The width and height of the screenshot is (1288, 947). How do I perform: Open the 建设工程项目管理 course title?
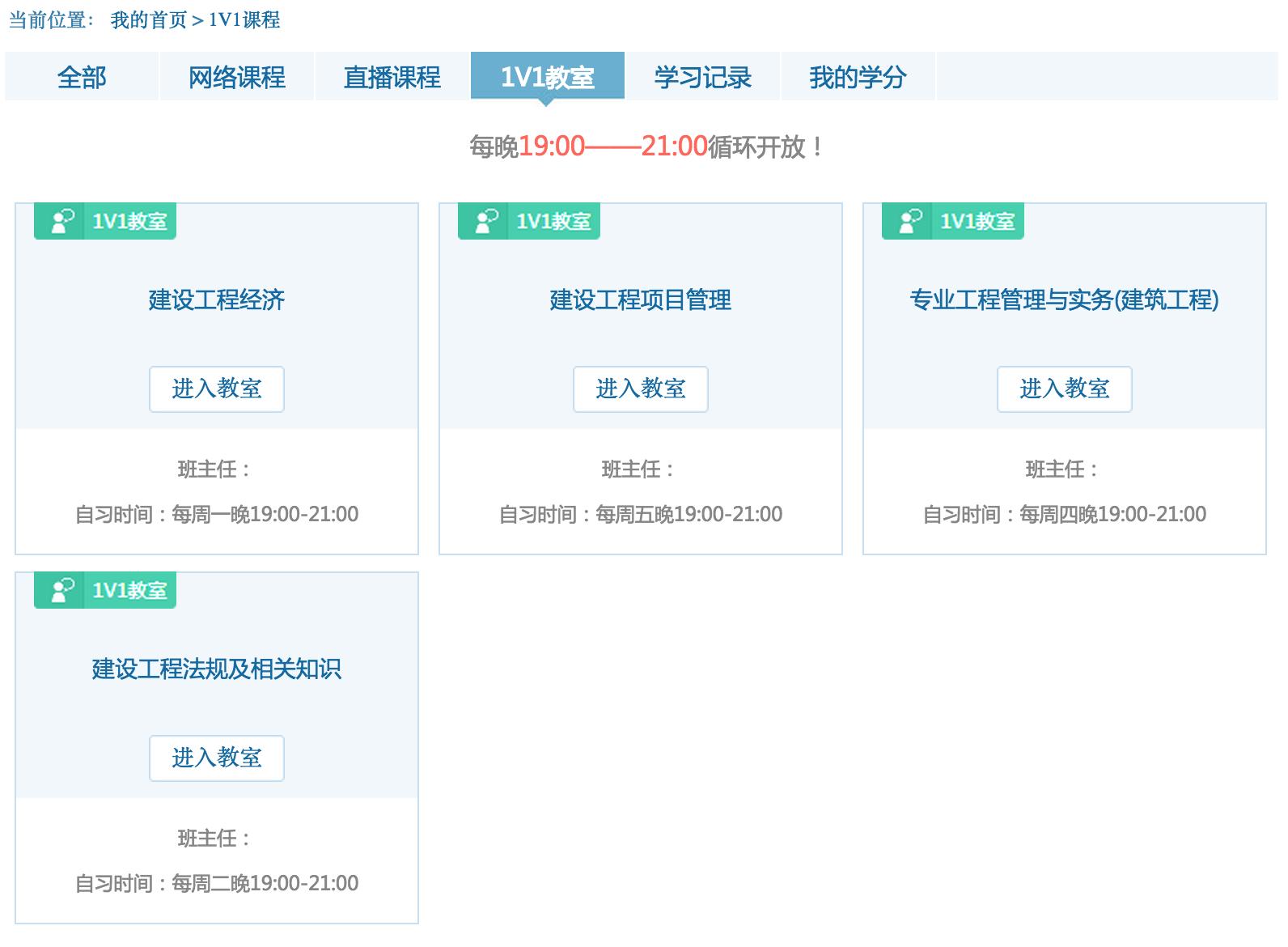pos(641,300)
